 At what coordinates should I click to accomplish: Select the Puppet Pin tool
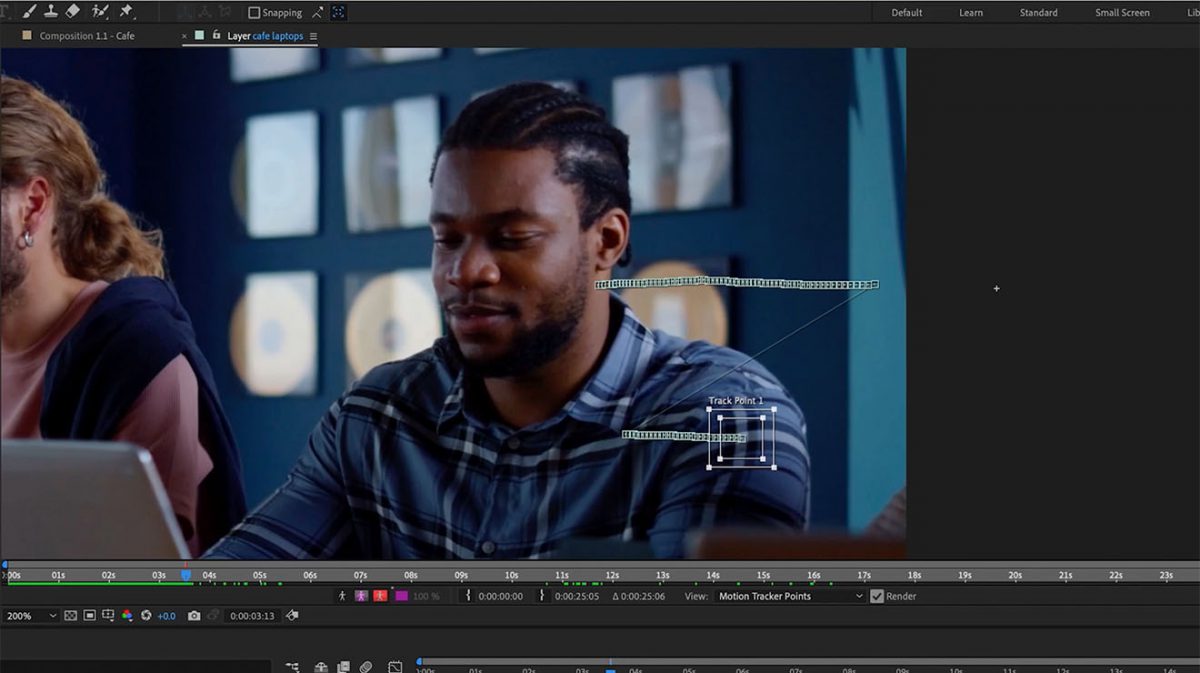point(126,12)
